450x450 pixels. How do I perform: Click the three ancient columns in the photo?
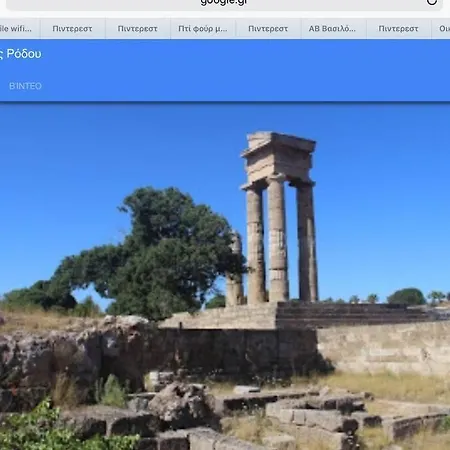279,218
